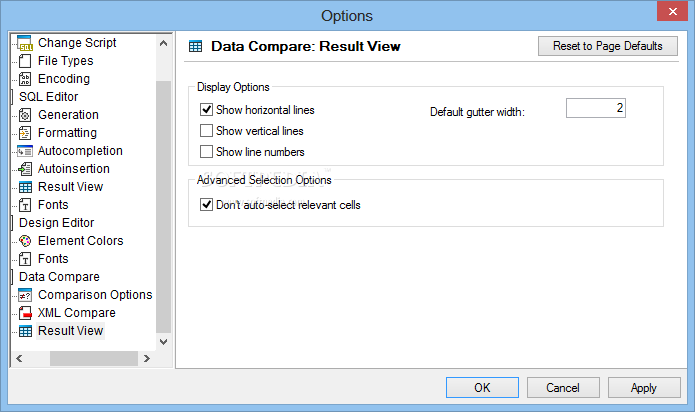The image size is (695, 412).
Task: Select the Data Compare category node
Action: 59,277
